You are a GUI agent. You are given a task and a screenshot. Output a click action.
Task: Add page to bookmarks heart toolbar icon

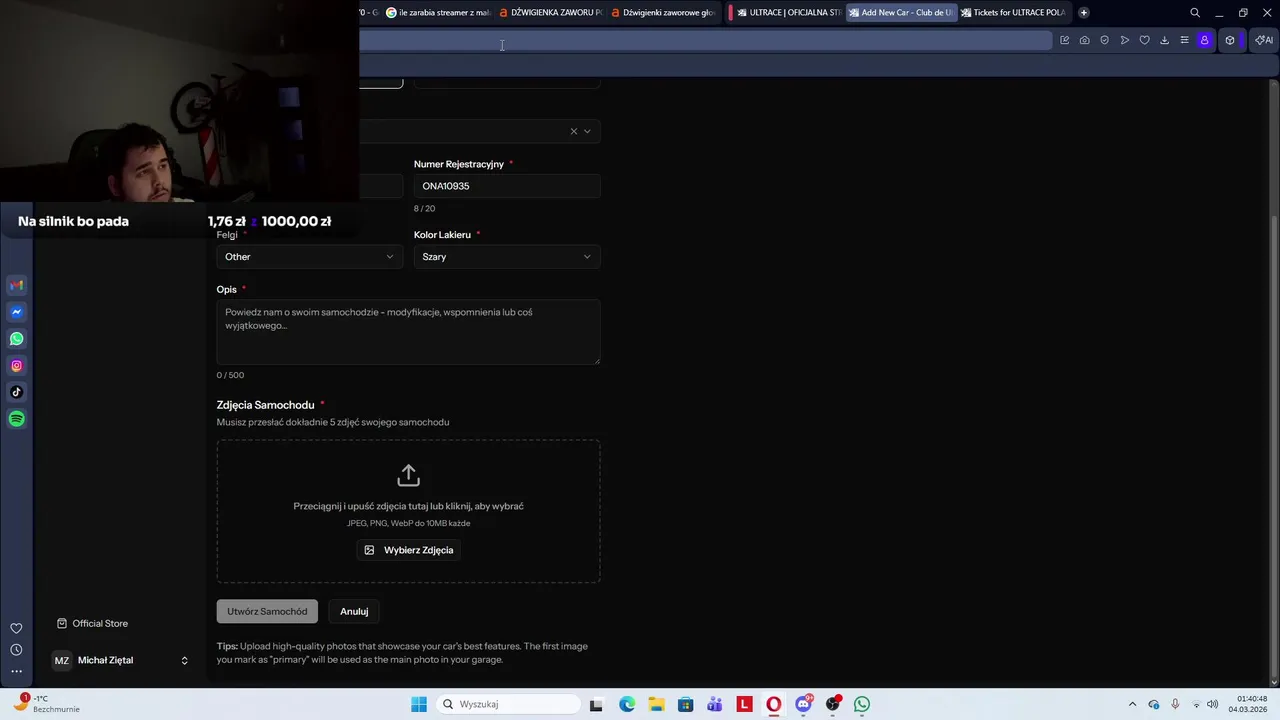pos(1144,40)
